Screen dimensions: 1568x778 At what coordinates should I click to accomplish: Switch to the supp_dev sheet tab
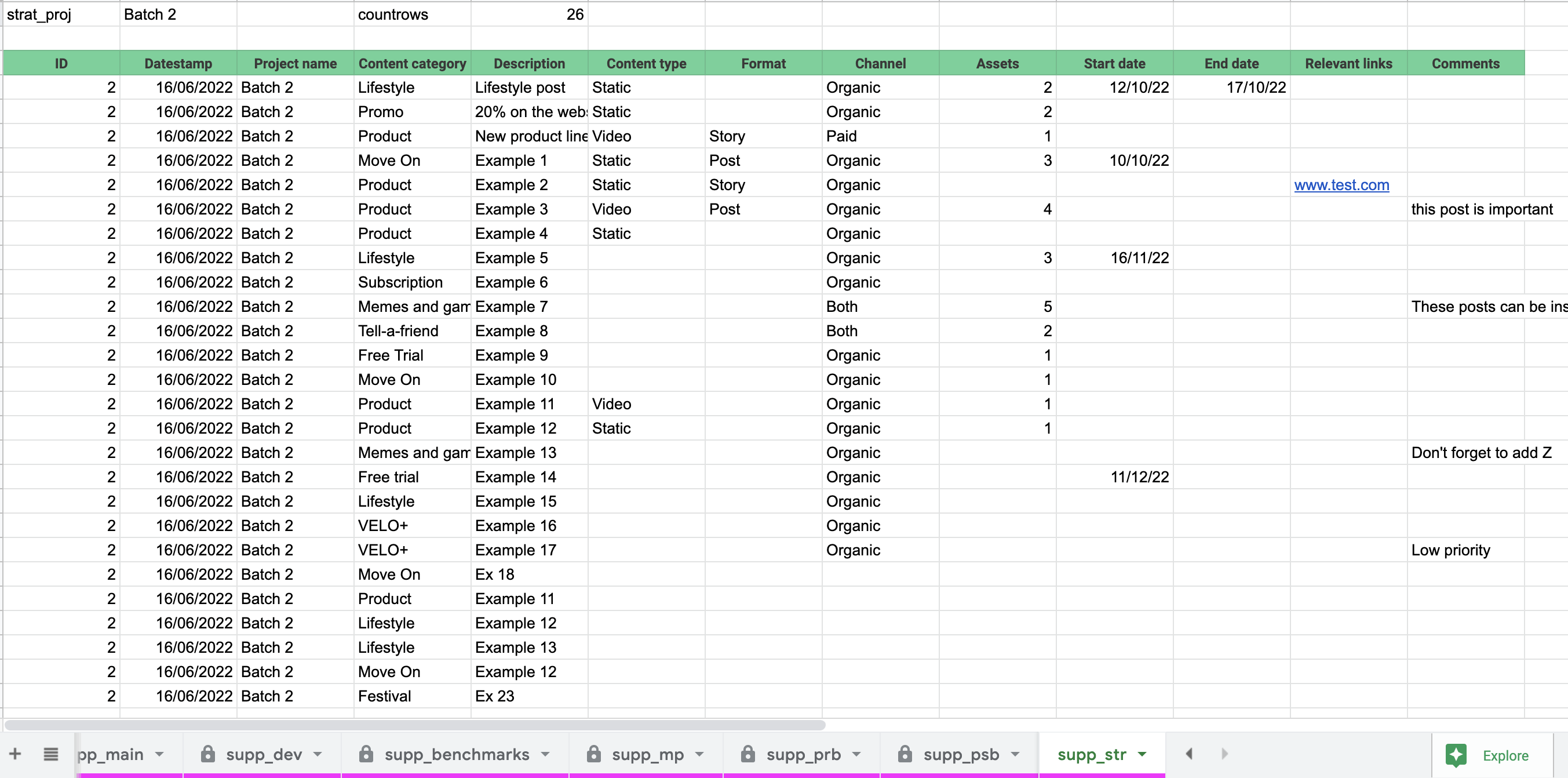coord(262,754)
